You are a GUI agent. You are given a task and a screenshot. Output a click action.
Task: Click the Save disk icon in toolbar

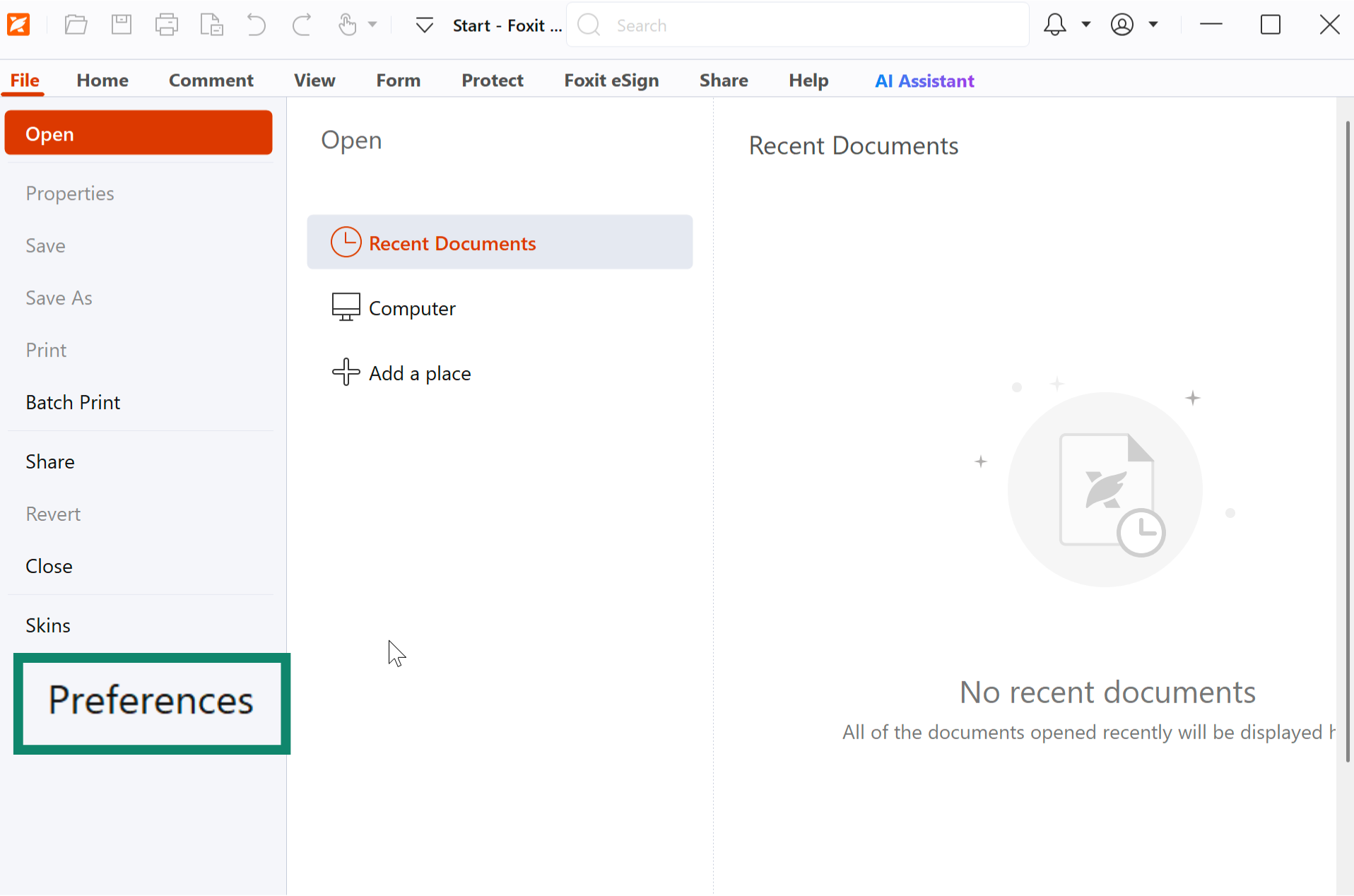(x=122, y=25)
